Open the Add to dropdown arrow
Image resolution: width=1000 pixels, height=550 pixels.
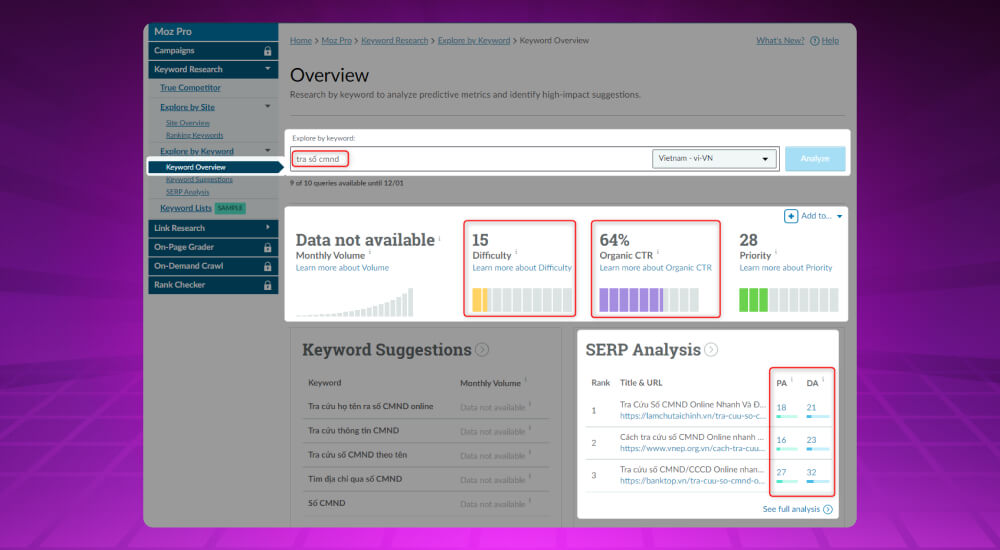coord(839,216)
